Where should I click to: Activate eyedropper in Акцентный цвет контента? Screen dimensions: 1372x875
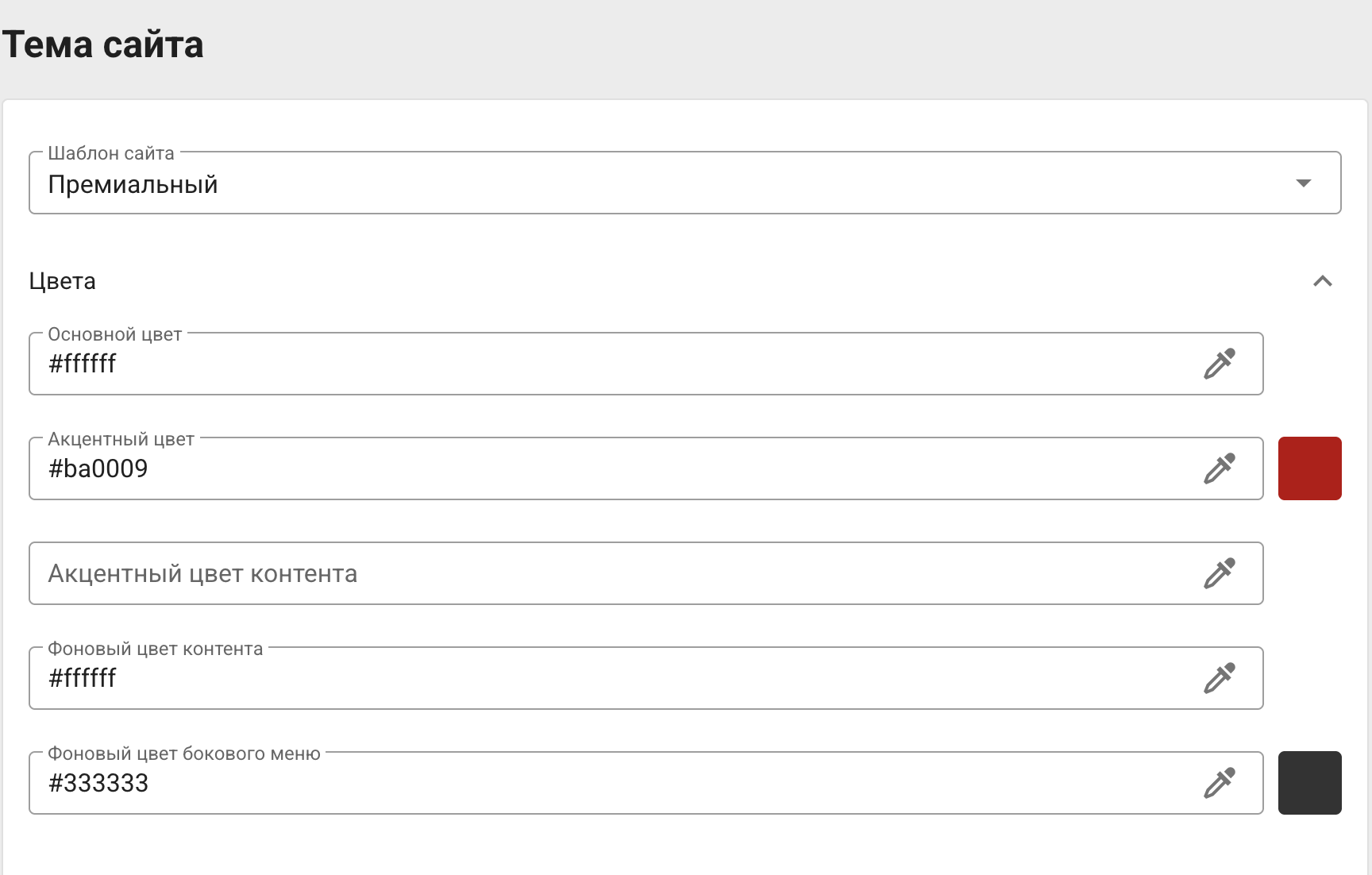pos(1220,573)
